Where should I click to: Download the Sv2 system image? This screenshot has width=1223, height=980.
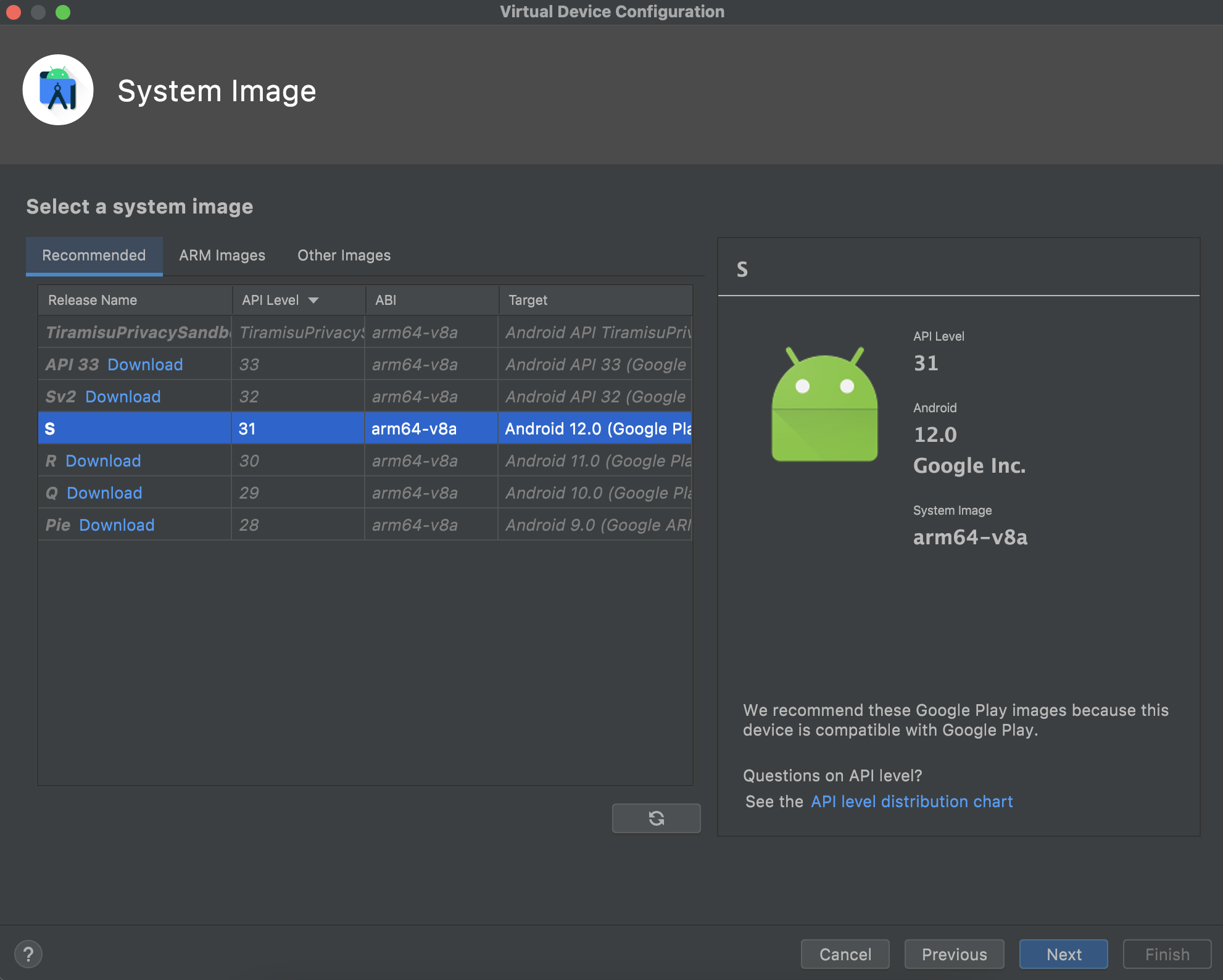click(x=123, y=397)
